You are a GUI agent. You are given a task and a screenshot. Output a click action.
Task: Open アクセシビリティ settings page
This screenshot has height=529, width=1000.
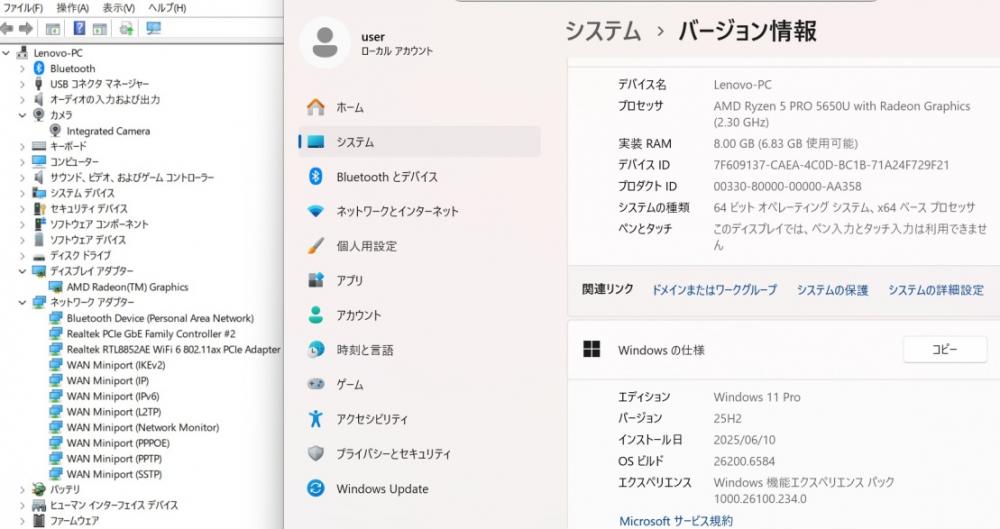click(x=419, y=419)
